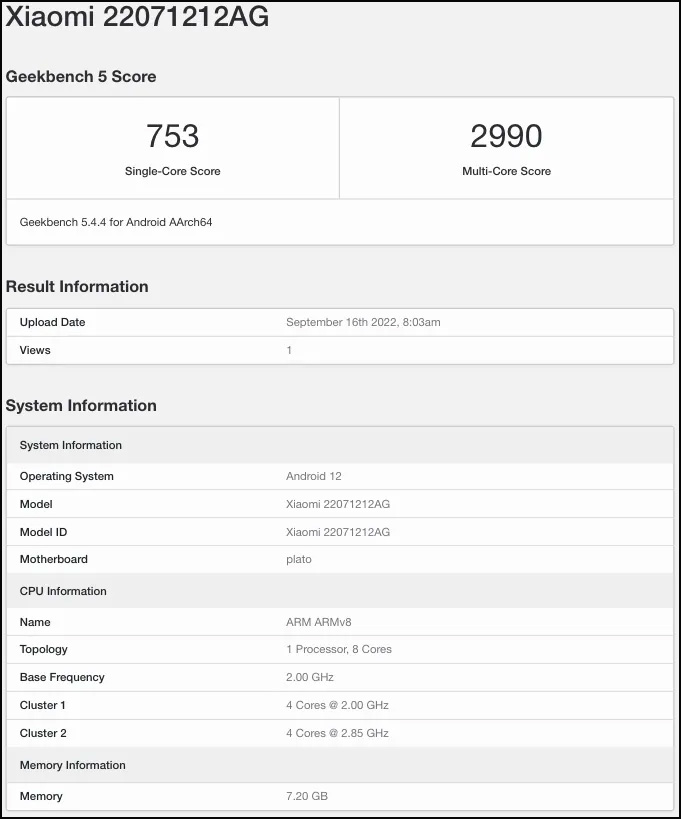Click the 'Model' row label
This screenshot has height=819, width=681.
36,504
